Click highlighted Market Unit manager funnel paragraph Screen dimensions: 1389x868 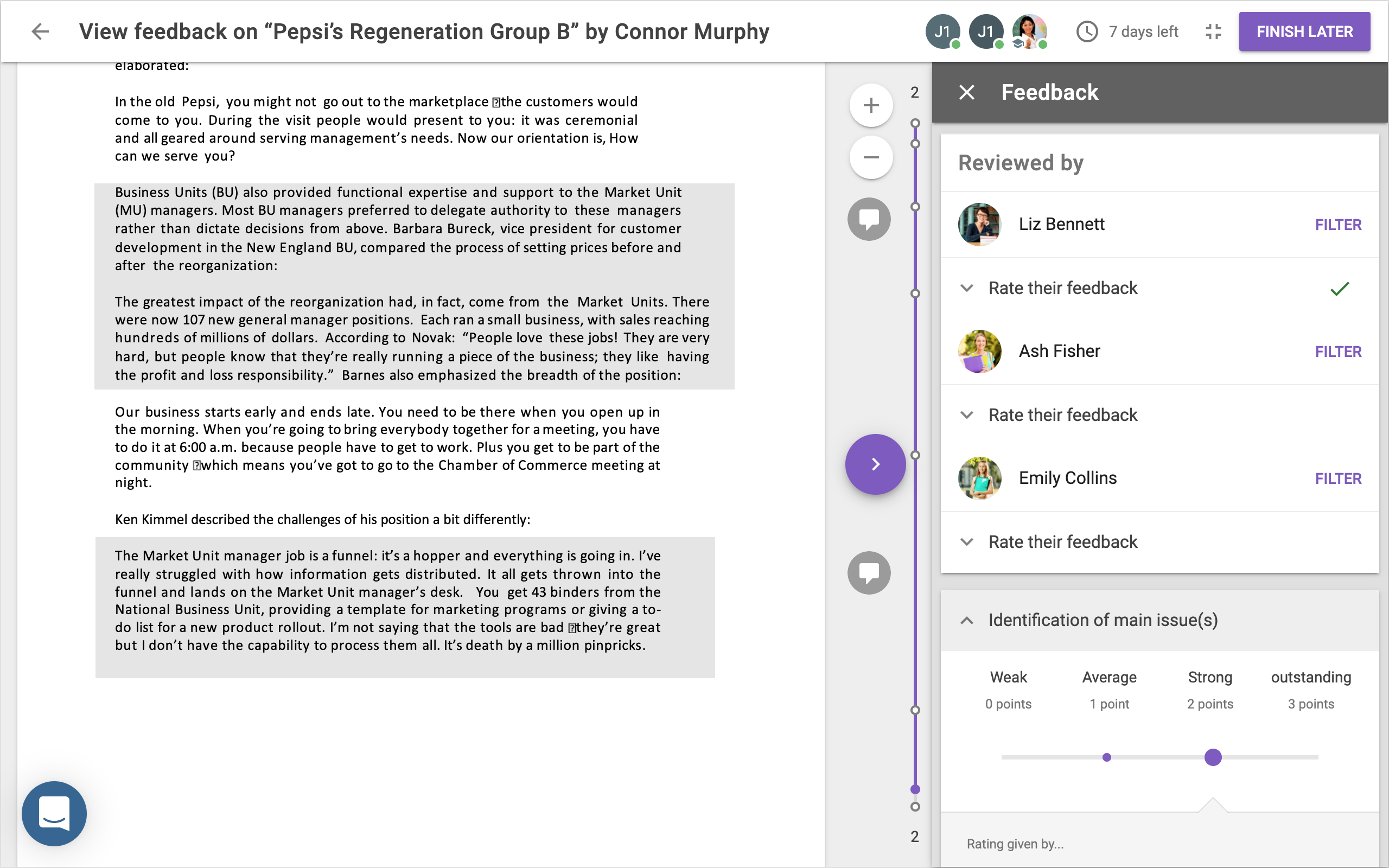pos(405,608)
